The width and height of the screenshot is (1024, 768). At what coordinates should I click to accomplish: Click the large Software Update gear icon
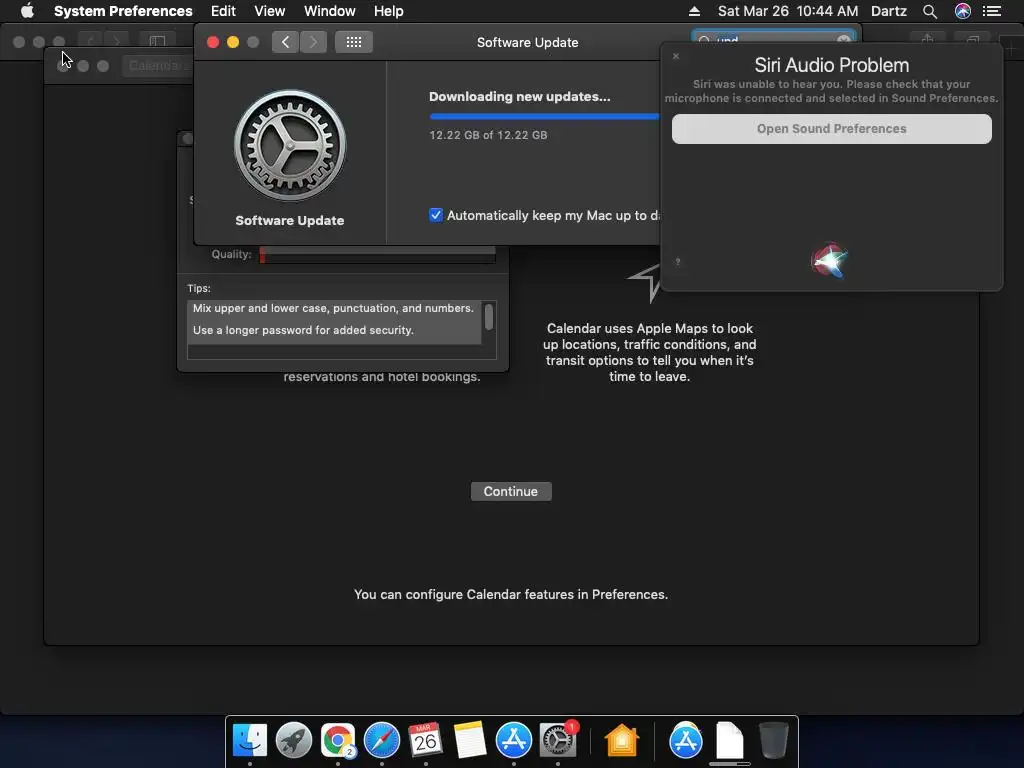click(290, 145)
